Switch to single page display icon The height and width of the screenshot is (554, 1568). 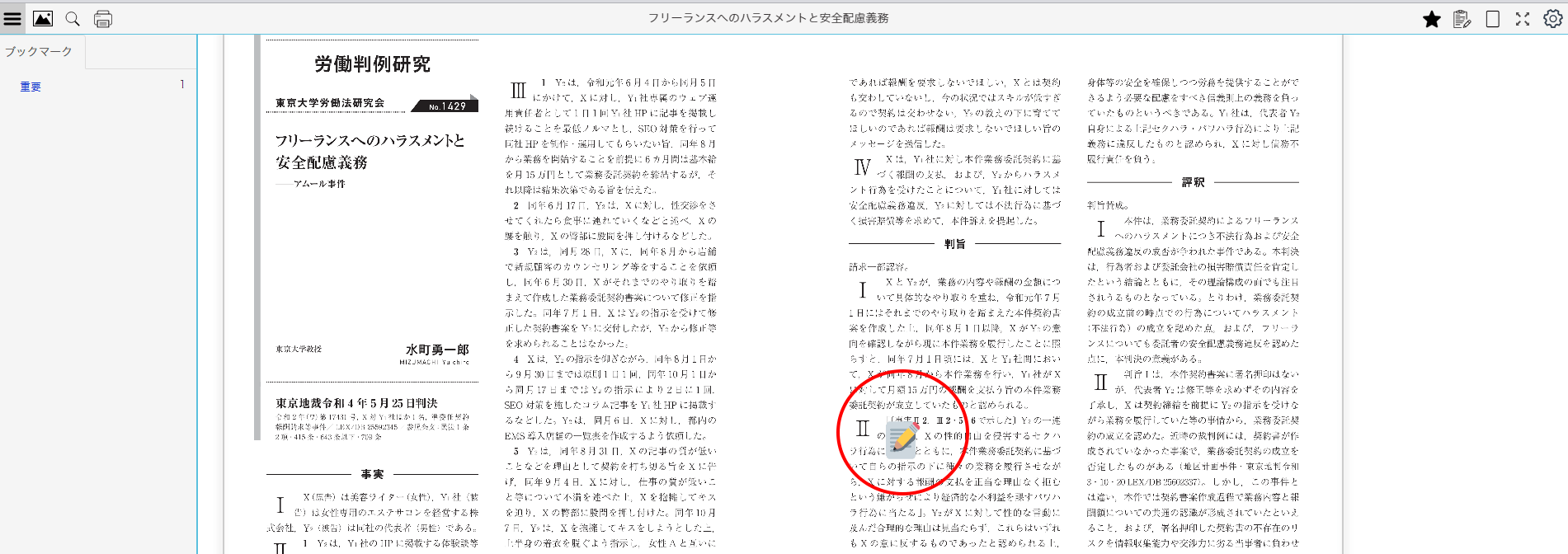(x=1492, y=19)
